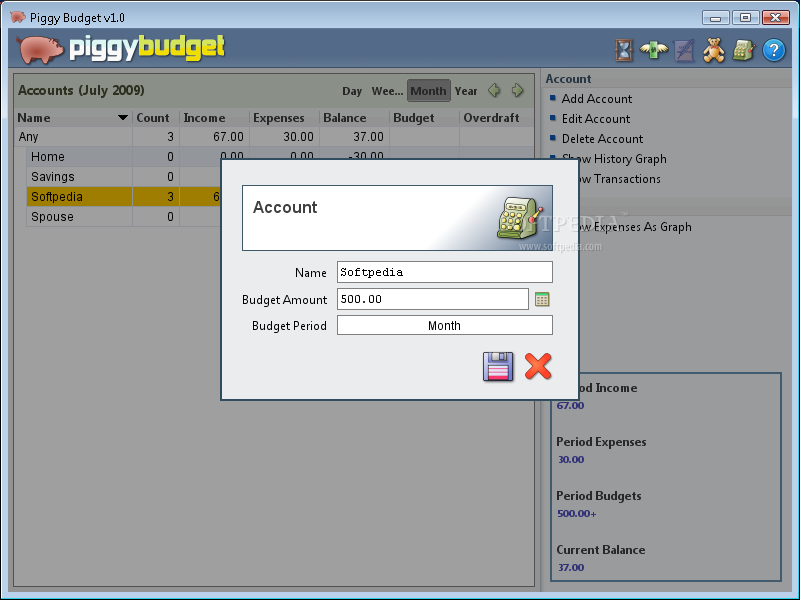Click the Overdraft column header
This screenshot has width=800, height=600.
(x=496, y=118)
